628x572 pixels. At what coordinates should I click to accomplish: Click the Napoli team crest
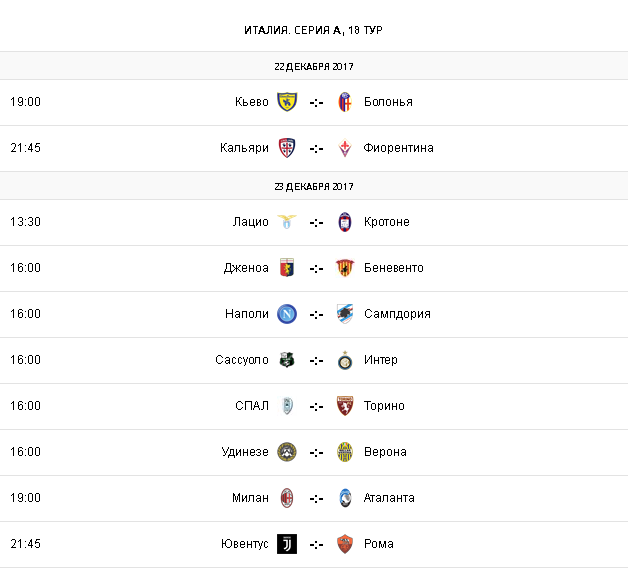pos(287,313)
